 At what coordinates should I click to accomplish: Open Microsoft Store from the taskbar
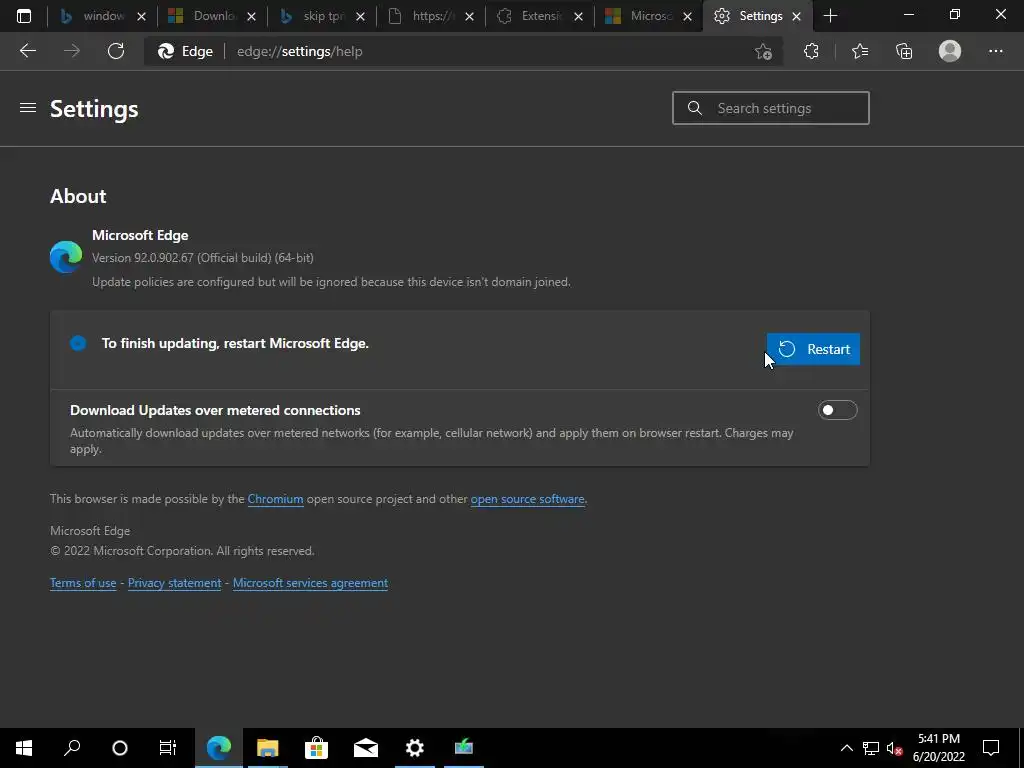[316, 748]
